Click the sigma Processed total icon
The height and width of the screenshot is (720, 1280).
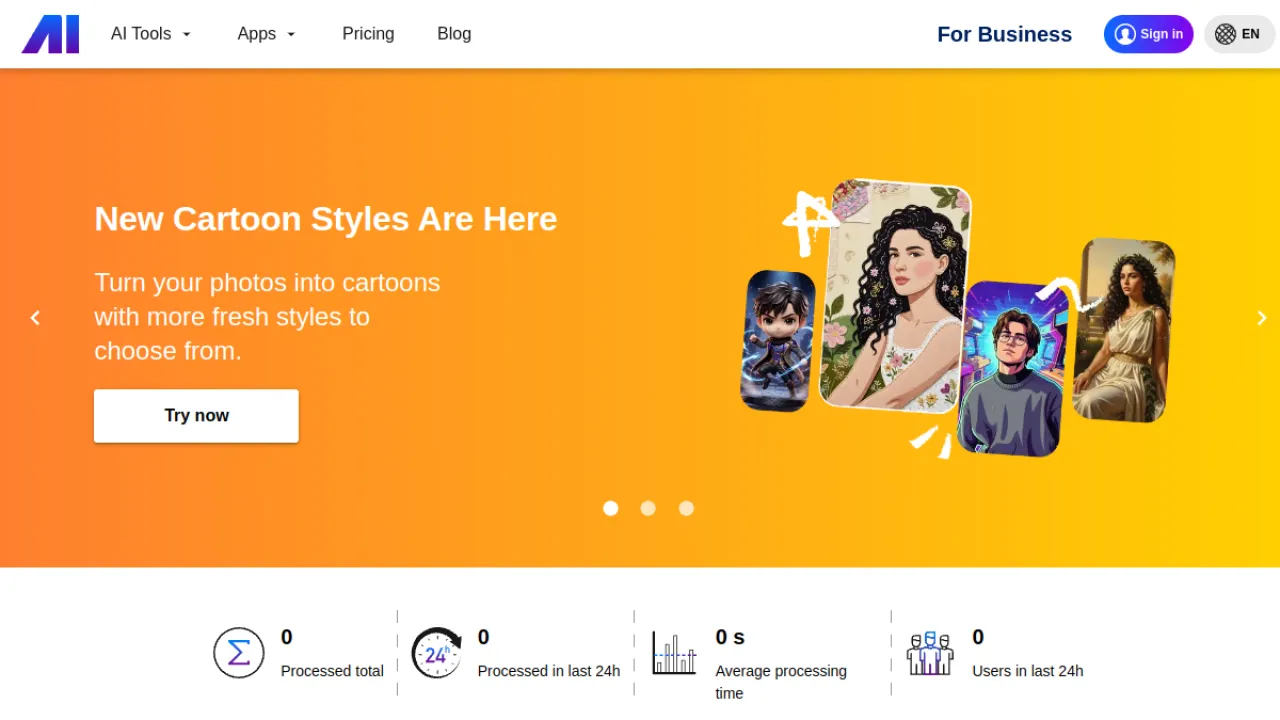pyautogui.click(x=239, y=653)
